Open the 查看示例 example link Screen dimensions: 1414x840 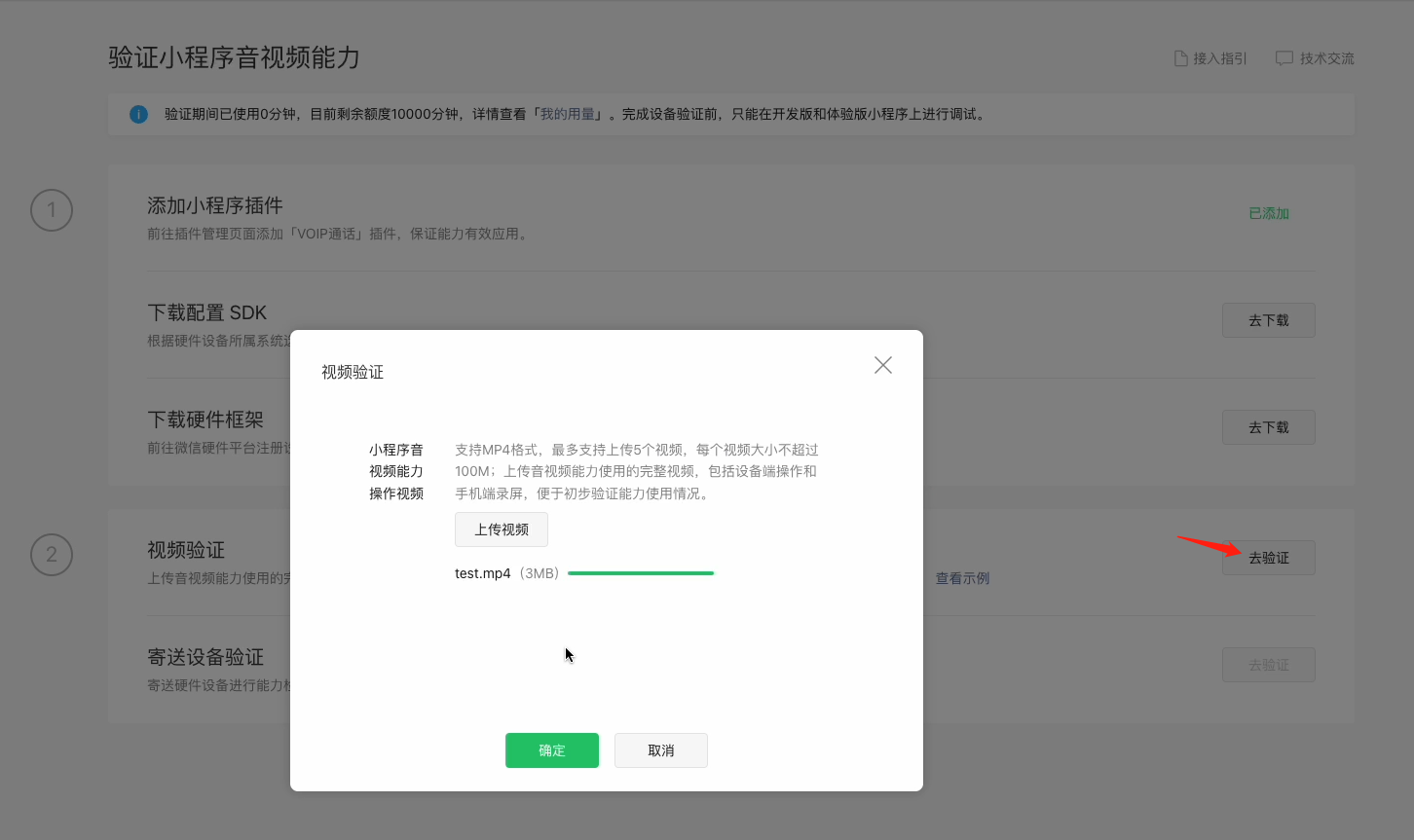tap(962, 578)
